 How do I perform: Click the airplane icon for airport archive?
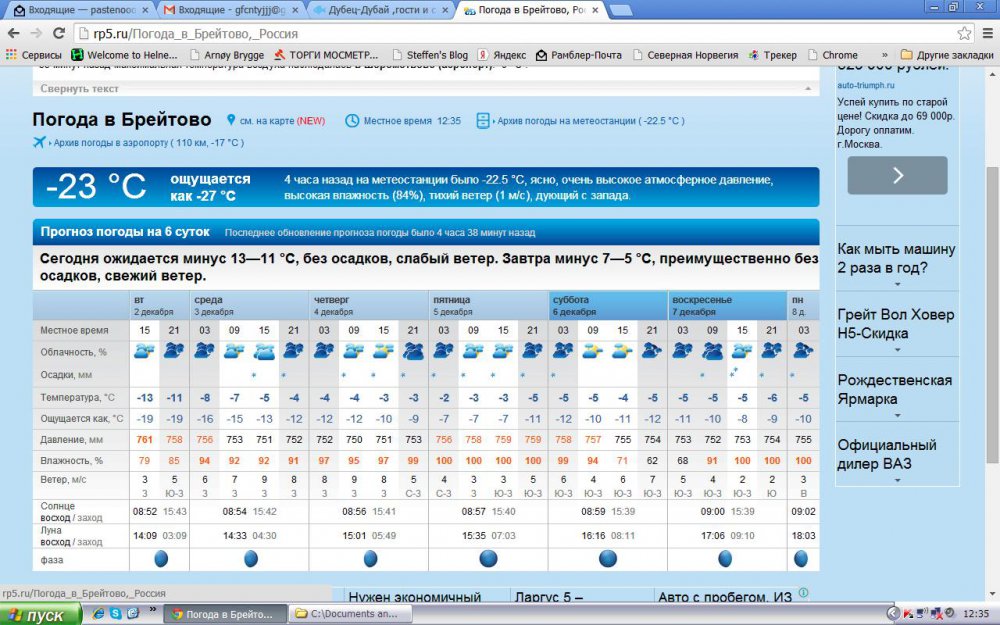click(x=40, y=143)
